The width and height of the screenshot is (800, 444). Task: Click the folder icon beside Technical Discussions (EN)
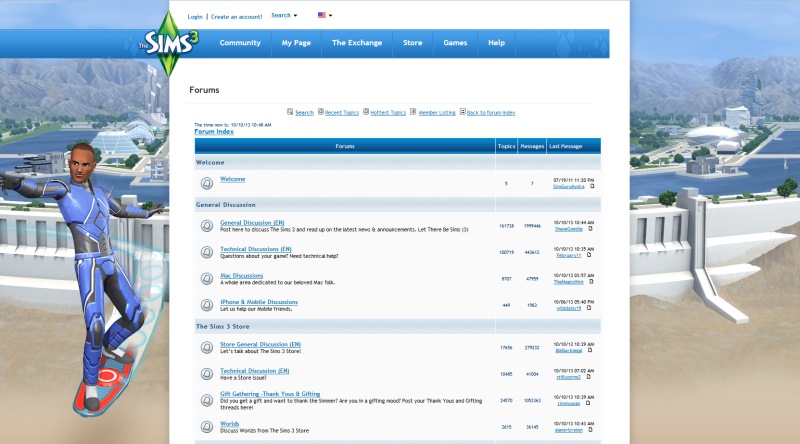(x=207, y=252)
